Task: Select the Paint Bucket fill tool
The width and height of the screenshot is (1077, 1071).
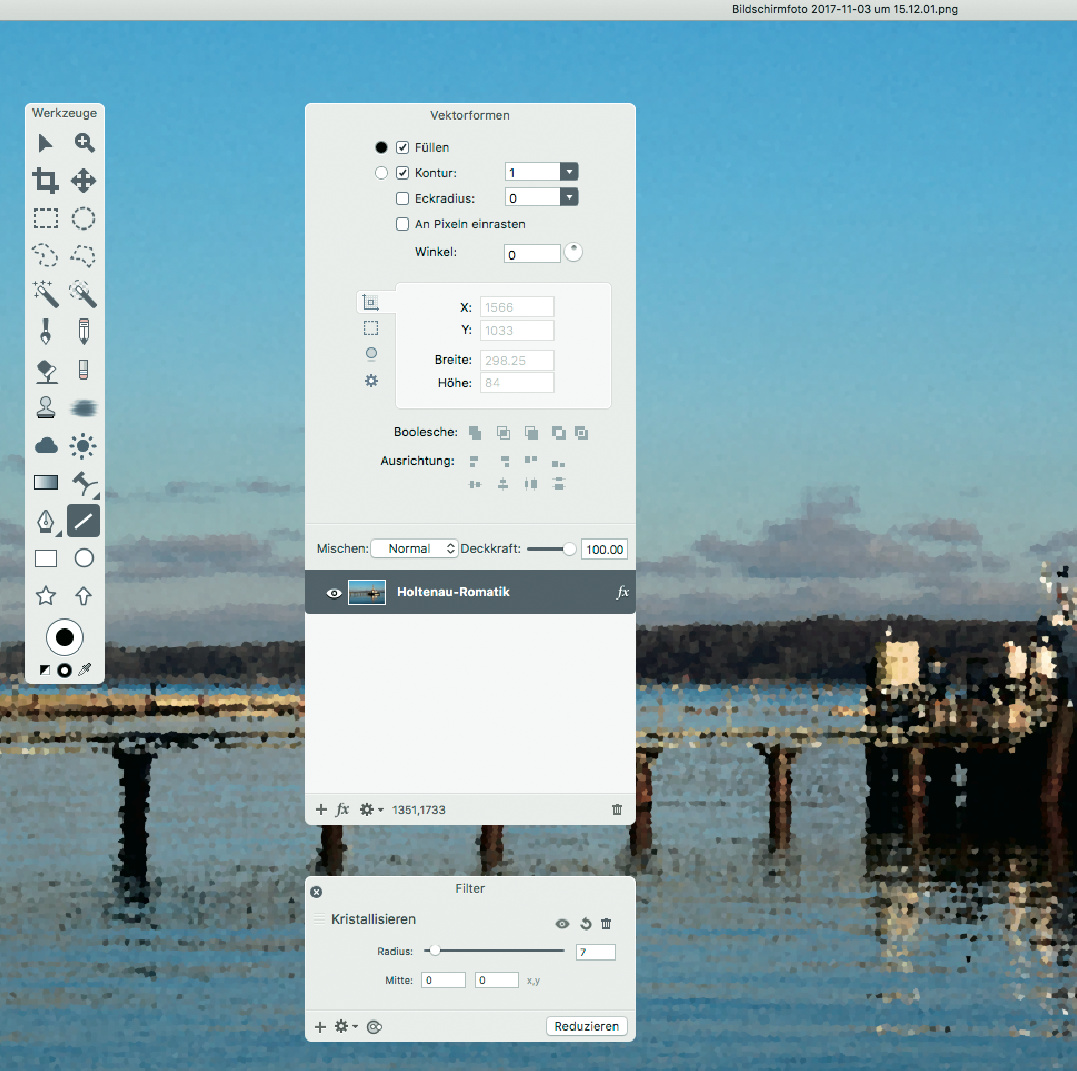Action: click(x=46, y=372)
